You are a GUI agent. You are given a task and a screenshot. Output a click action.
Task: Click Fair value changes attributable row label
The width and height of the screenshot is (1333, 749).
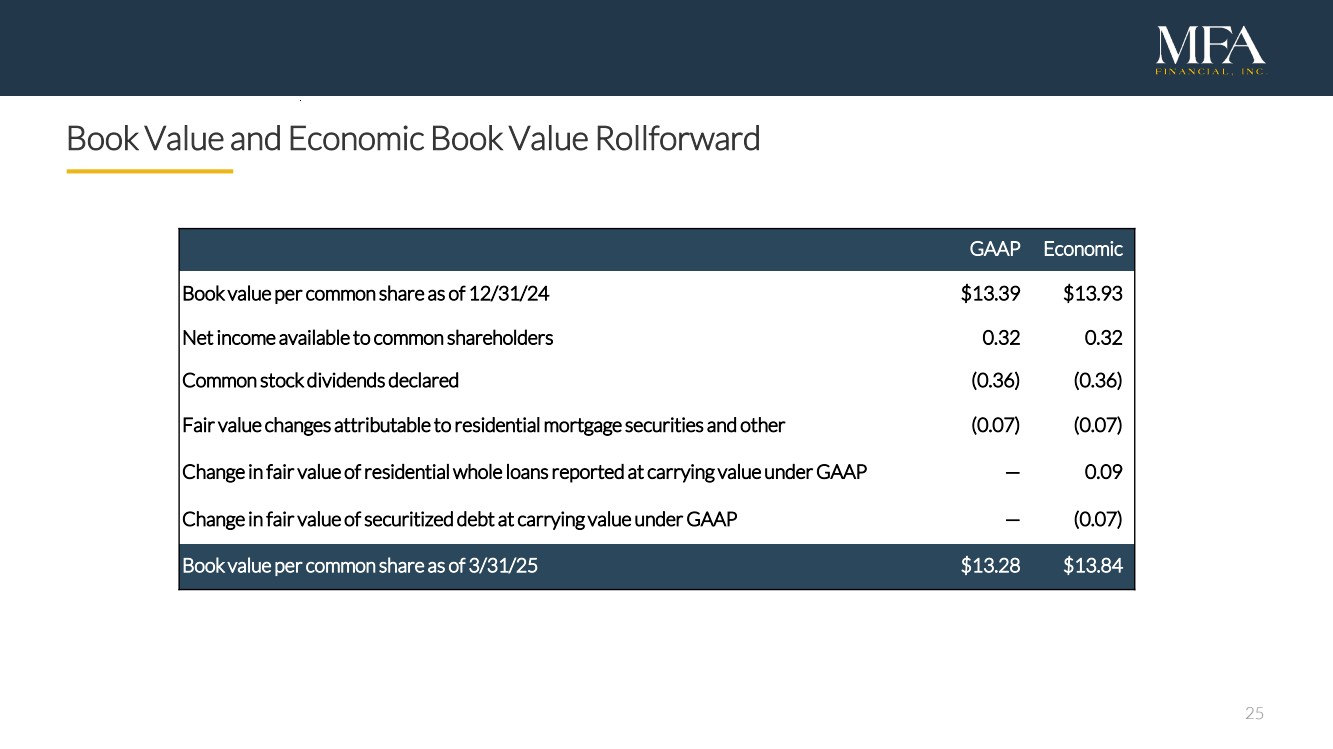[483, 425]
